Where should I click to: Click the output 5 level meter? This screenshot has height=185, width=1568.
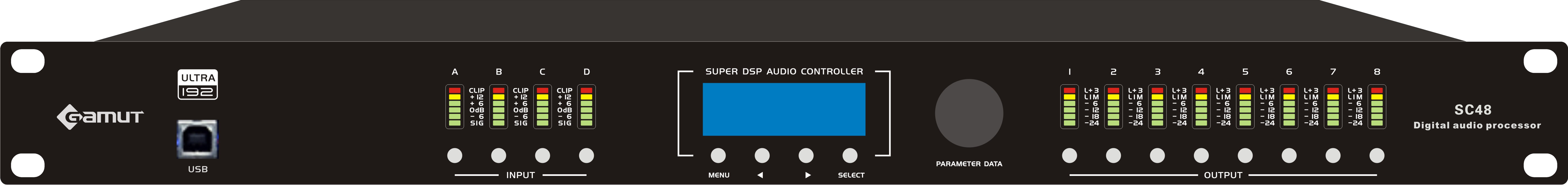[1245, 107]
